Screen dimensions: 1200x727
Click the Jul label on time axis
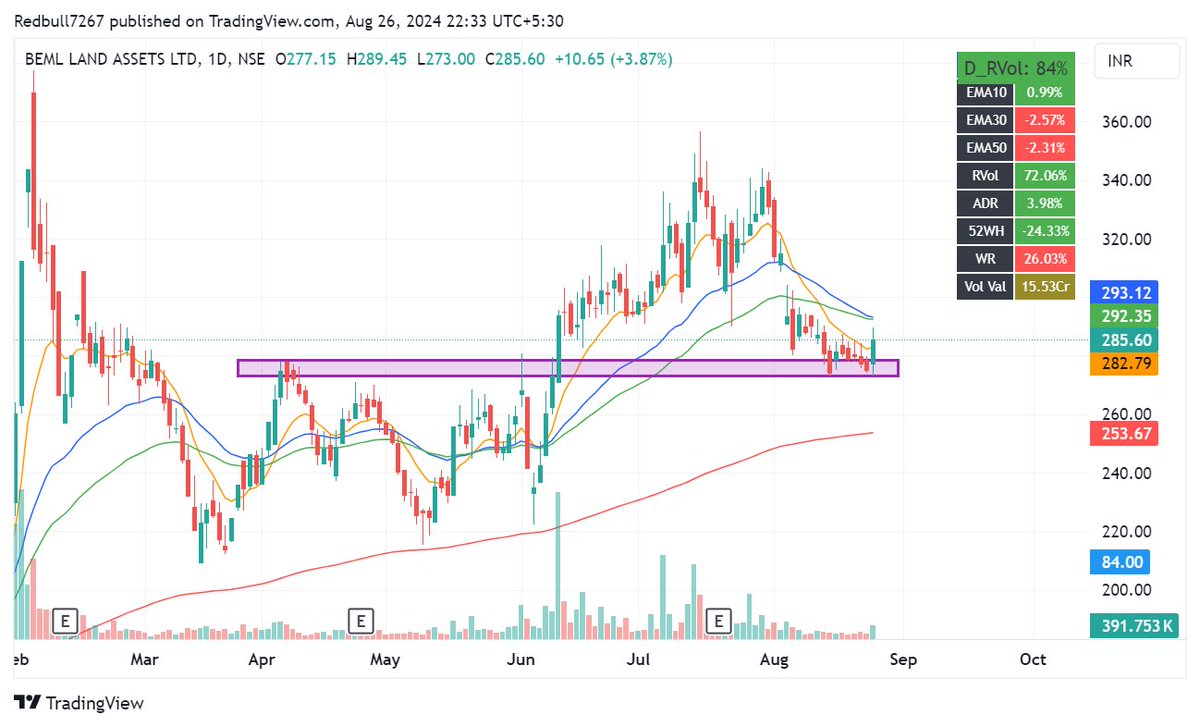point(640,660)
